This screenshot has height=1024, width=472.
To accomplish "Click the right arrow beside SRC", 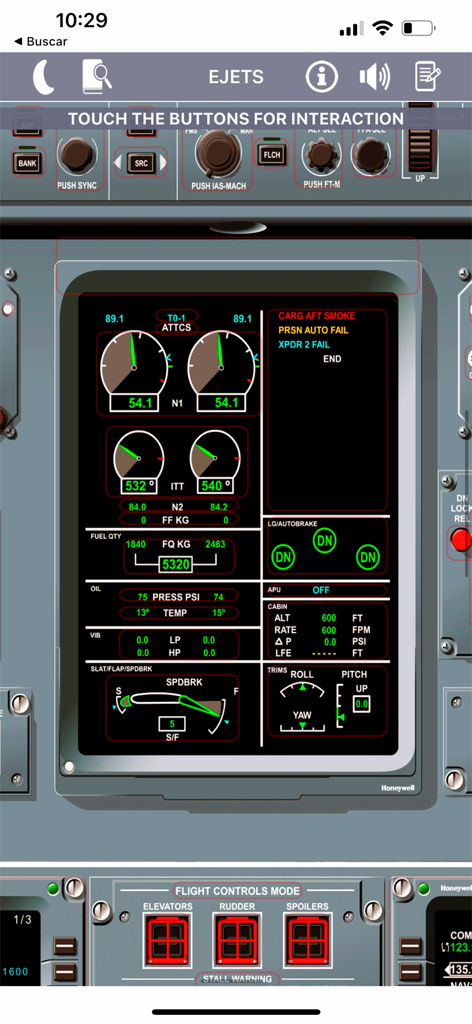I will tap(163, 163).
